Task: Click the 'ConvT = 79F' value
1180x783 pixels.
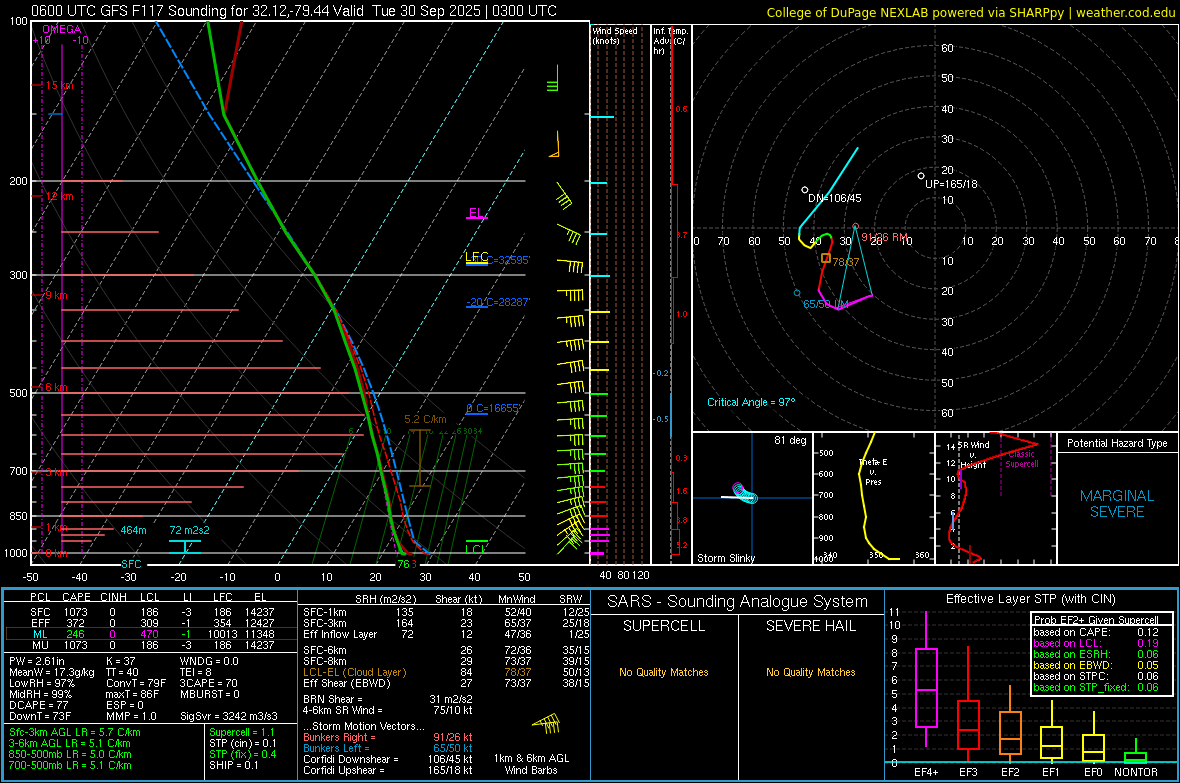Action: 136,684
